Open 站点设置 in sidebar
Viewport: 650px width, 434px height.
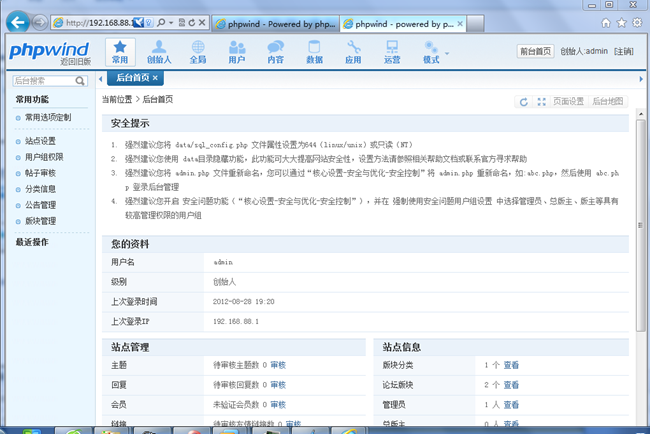pyautogui.click(x=40, y=141)
